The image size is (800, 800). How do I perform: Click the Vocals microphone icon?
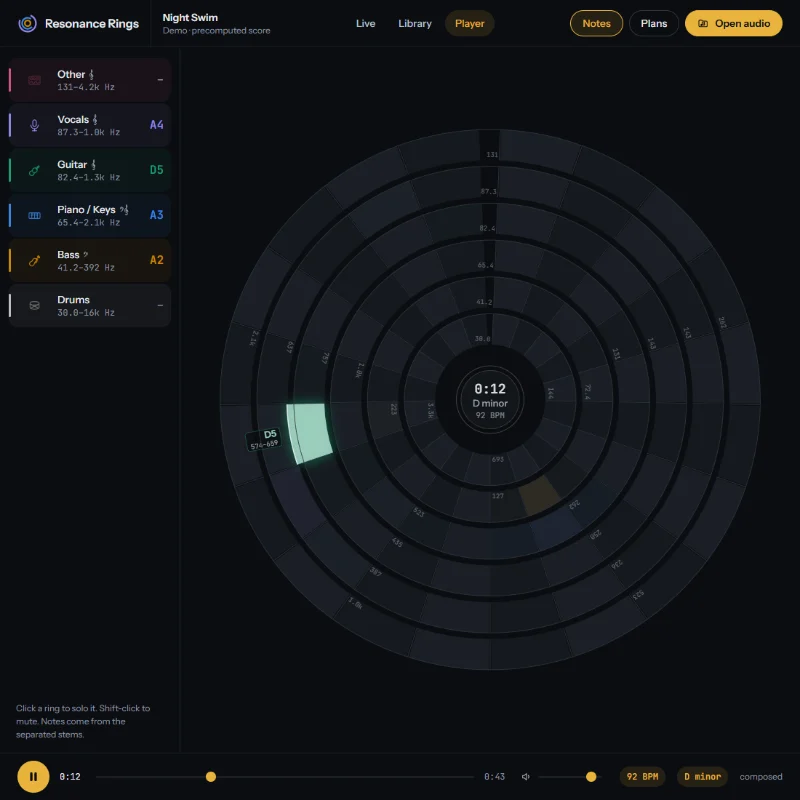point(34,125)
